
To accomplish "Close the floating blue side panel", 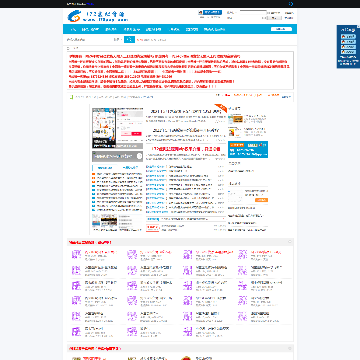I will pos(359,26).
